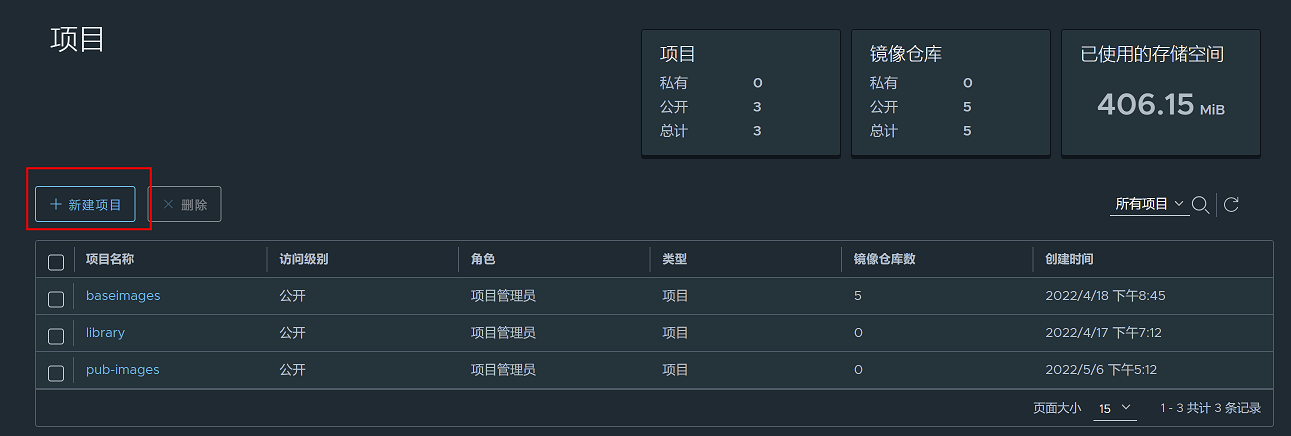
Task: Click the X icon on delete button
Action: [x=168, y=204]
